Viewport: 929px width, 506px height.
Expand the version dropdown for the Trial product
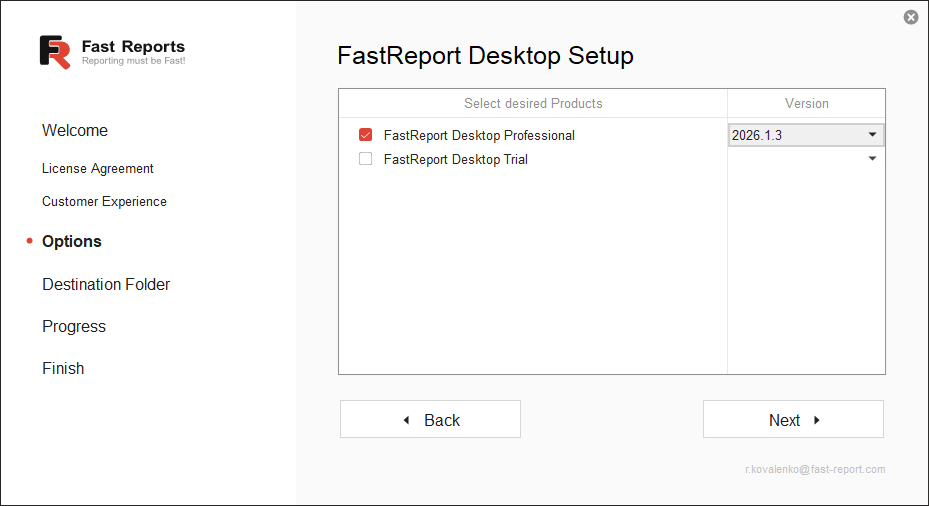pos(872,159)
